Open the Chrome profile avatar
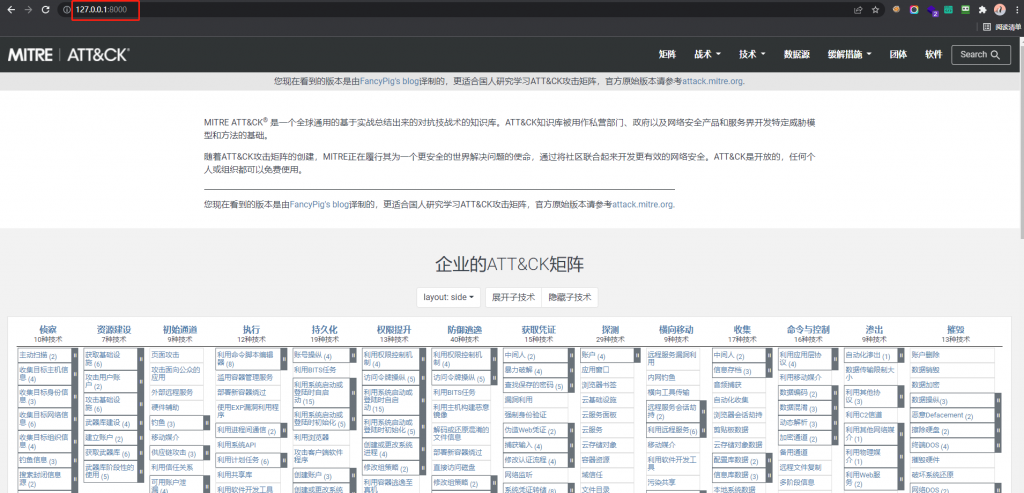Image resolution: width=1024 pixels, height=493 pixels. tap(999, 10)
